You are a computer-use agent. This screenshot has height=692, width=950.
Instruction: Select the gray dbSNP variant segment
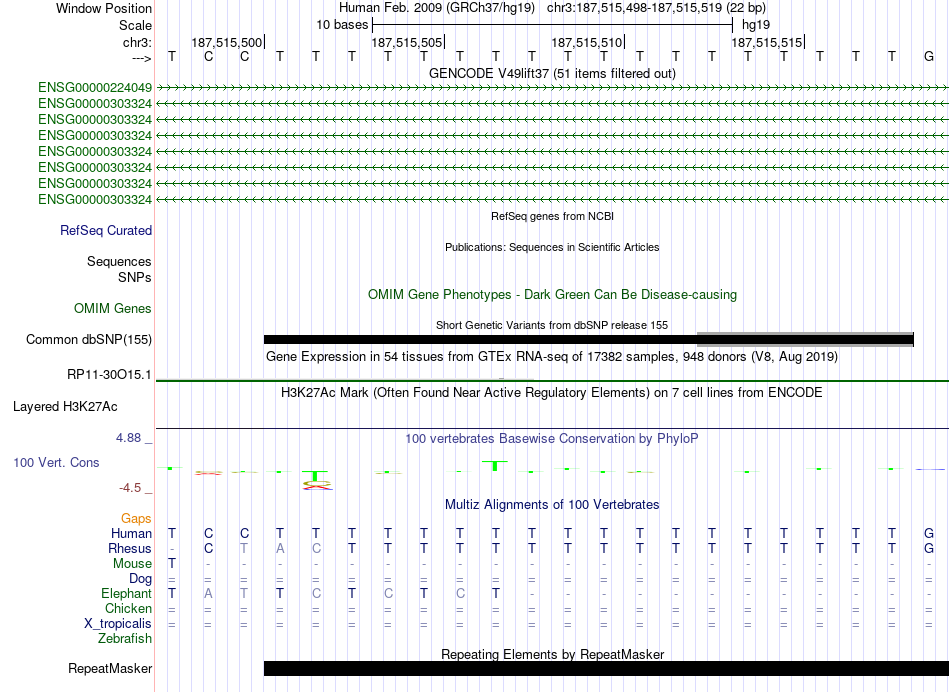(x=805, y=339)
